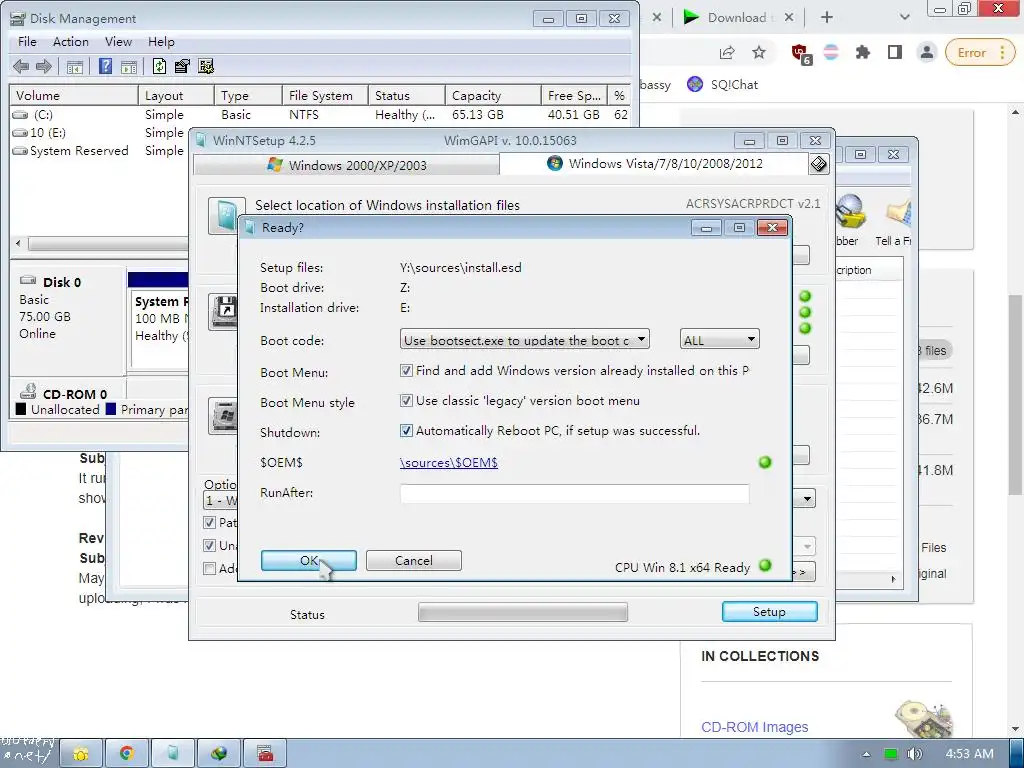The height and width of the screenshot is (768, 1024).
Task: Open the Help menu in Disk Management
Action: click(161, 42)
